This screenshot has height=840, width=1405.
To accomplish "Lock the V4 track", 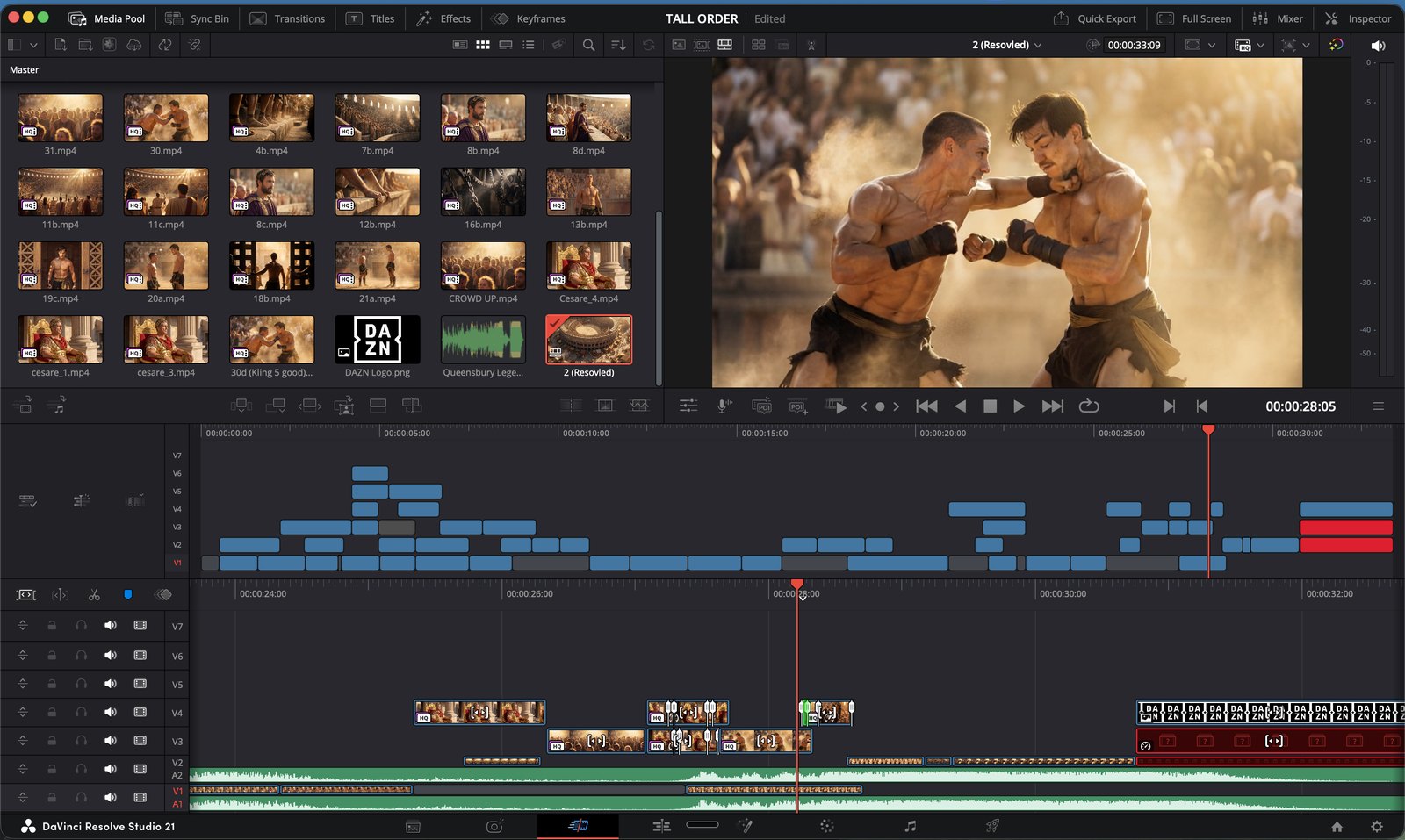I will click(52, 712).
